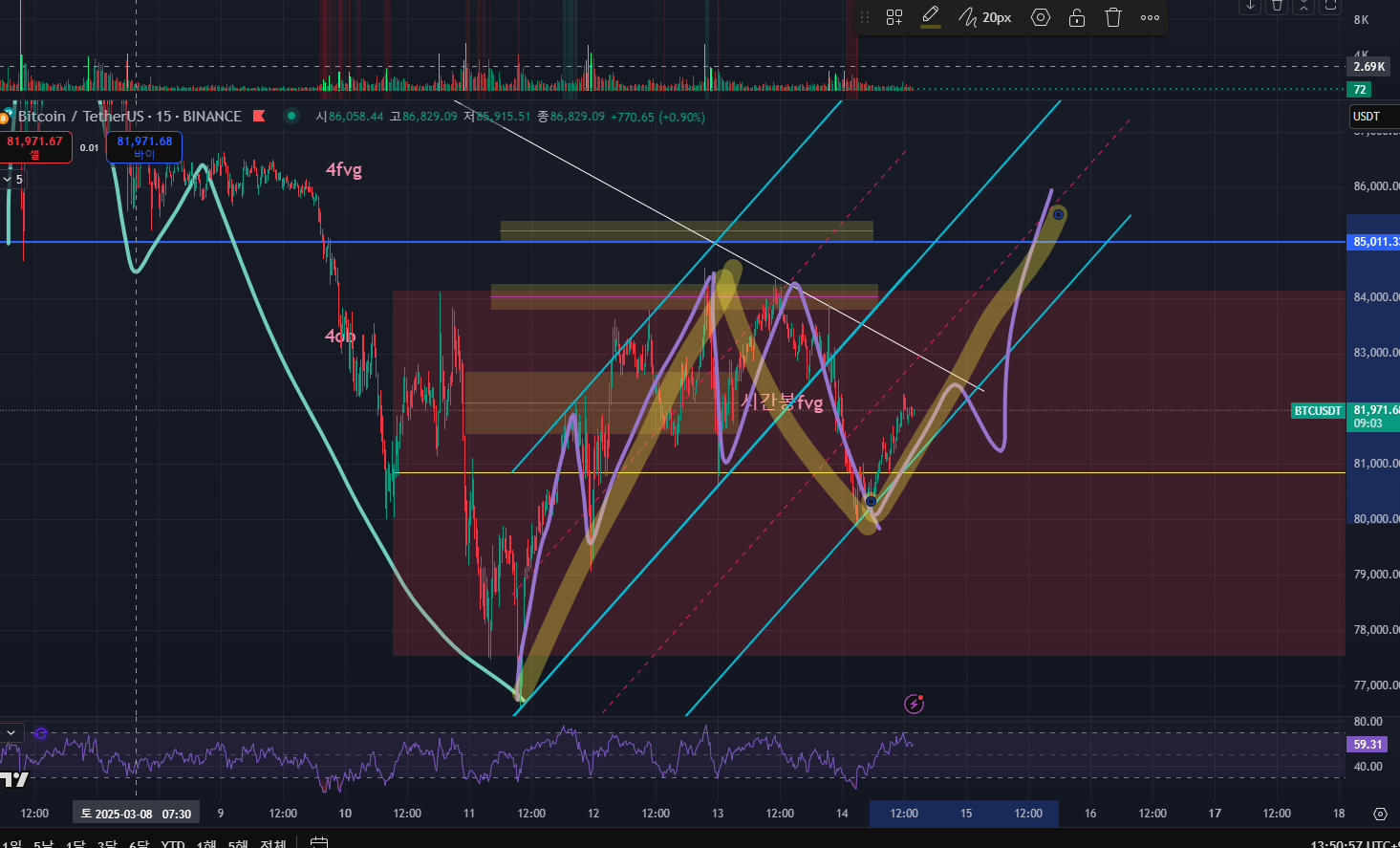Toggle lock on selected drawing
The image size is (1400, 848).
point(1077,17)
